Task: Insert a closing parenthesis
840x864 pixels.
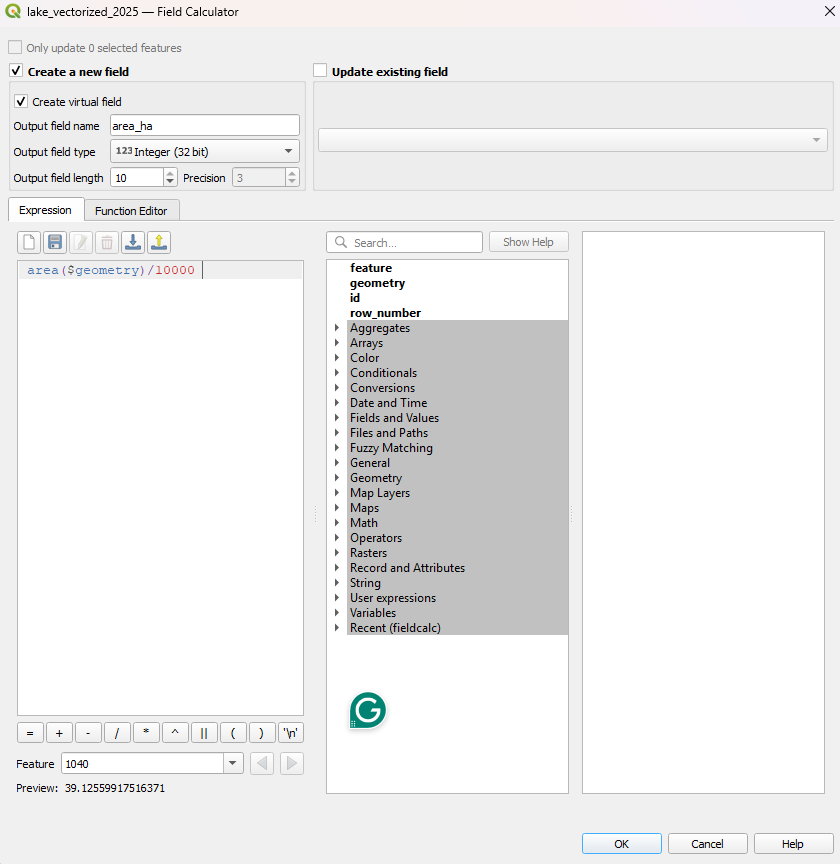Action: pos(262,733)
